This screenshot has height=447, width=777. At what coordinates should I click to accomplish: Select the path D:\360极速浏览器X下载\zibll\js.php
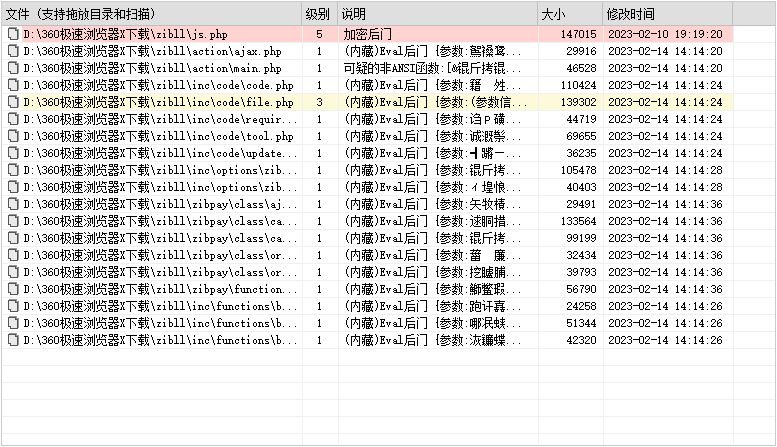pos(125,34)
